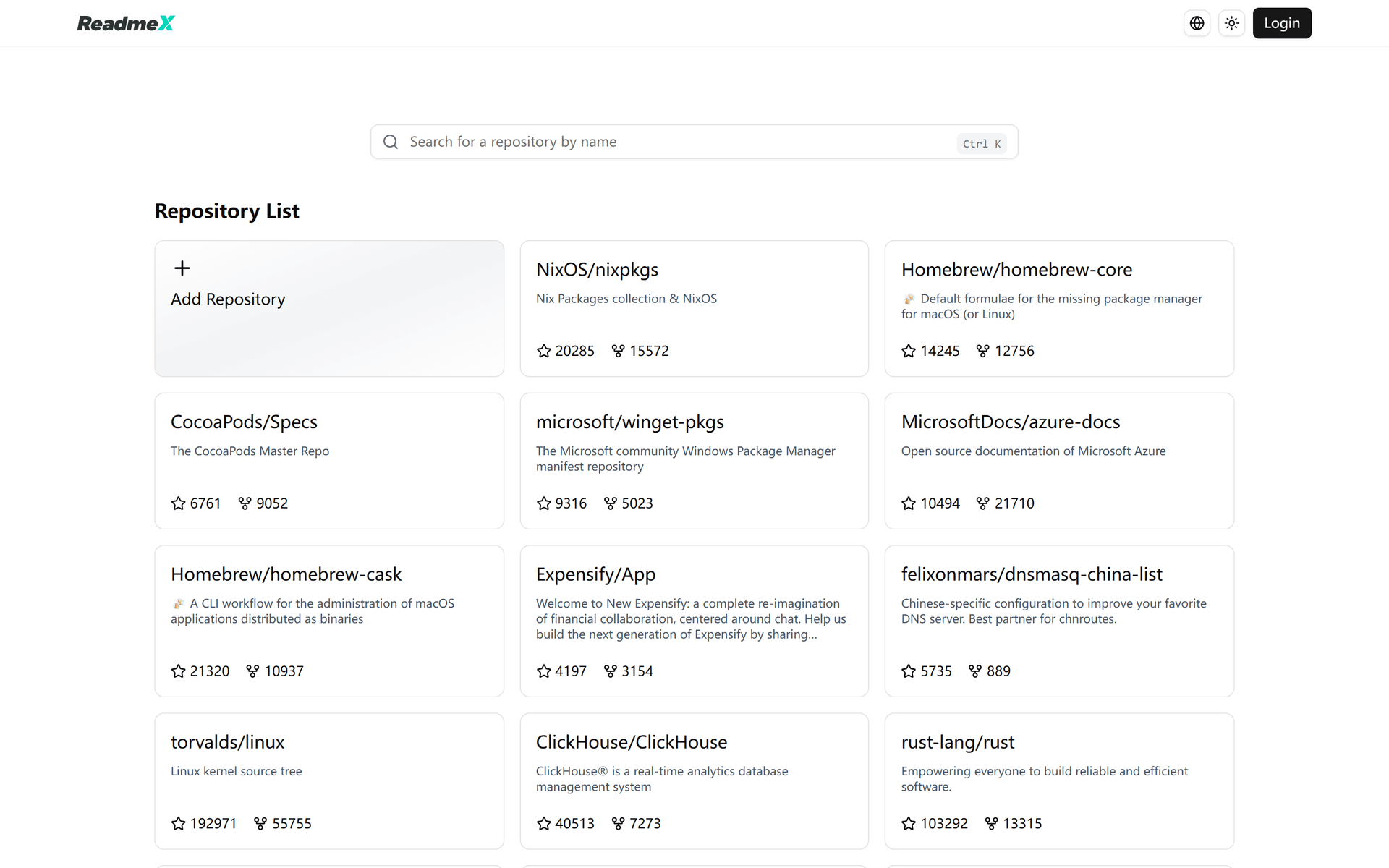Click the fork icon on microsoft/winget-pkgs
Screen dimensions: 1389x868
click(611, 503)
